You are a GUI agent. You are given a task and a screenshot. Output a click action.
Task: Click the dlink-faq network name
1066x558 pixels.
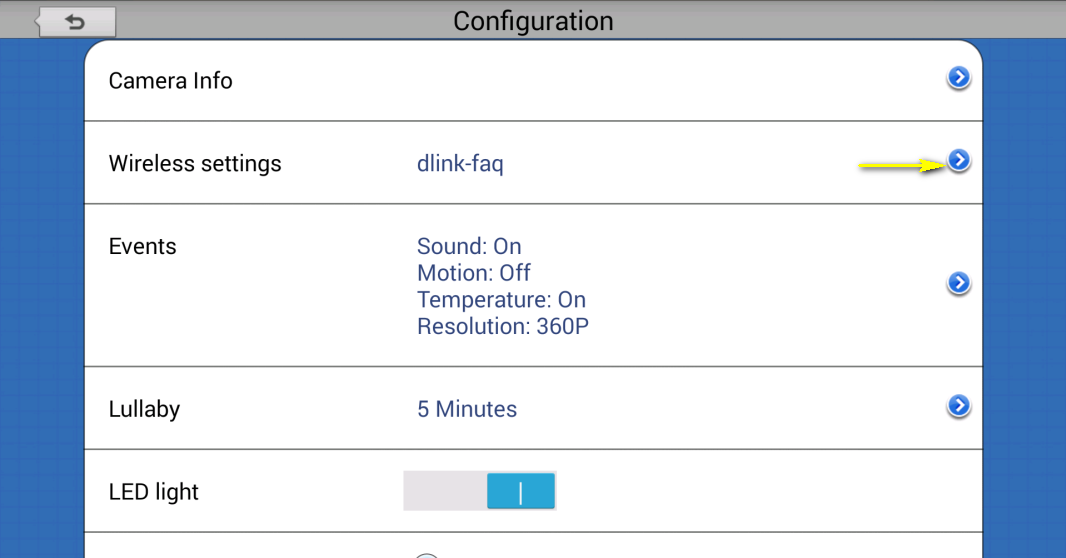[460, 164]
